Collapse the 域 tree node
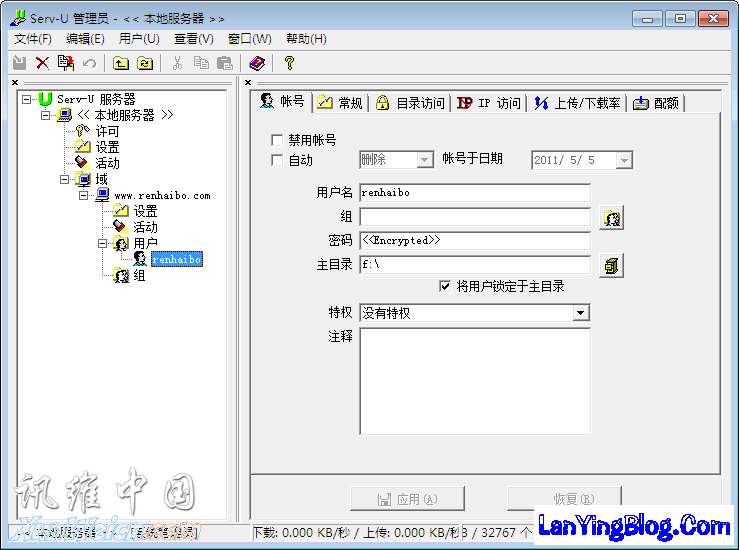 click(x=65, y=179)
